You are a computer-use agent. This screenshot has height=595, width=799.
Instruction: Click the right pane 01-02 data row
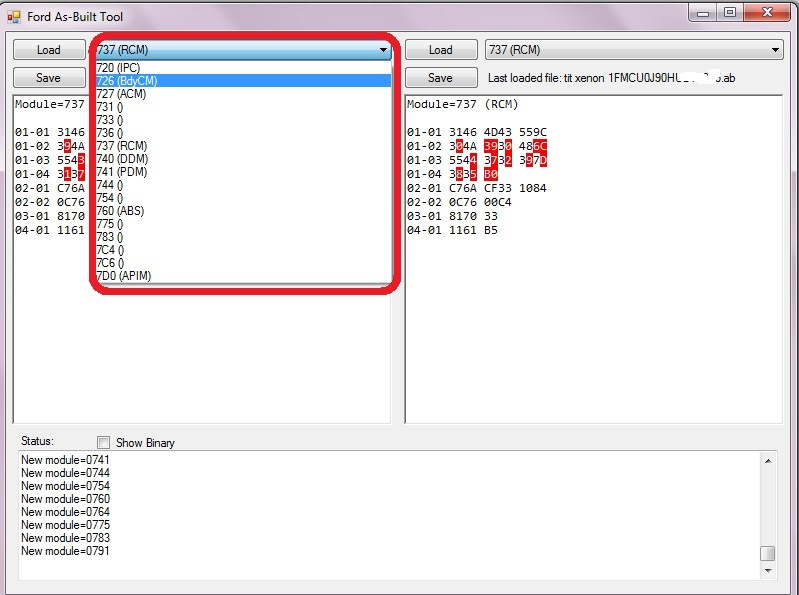[x=477, y=146]
